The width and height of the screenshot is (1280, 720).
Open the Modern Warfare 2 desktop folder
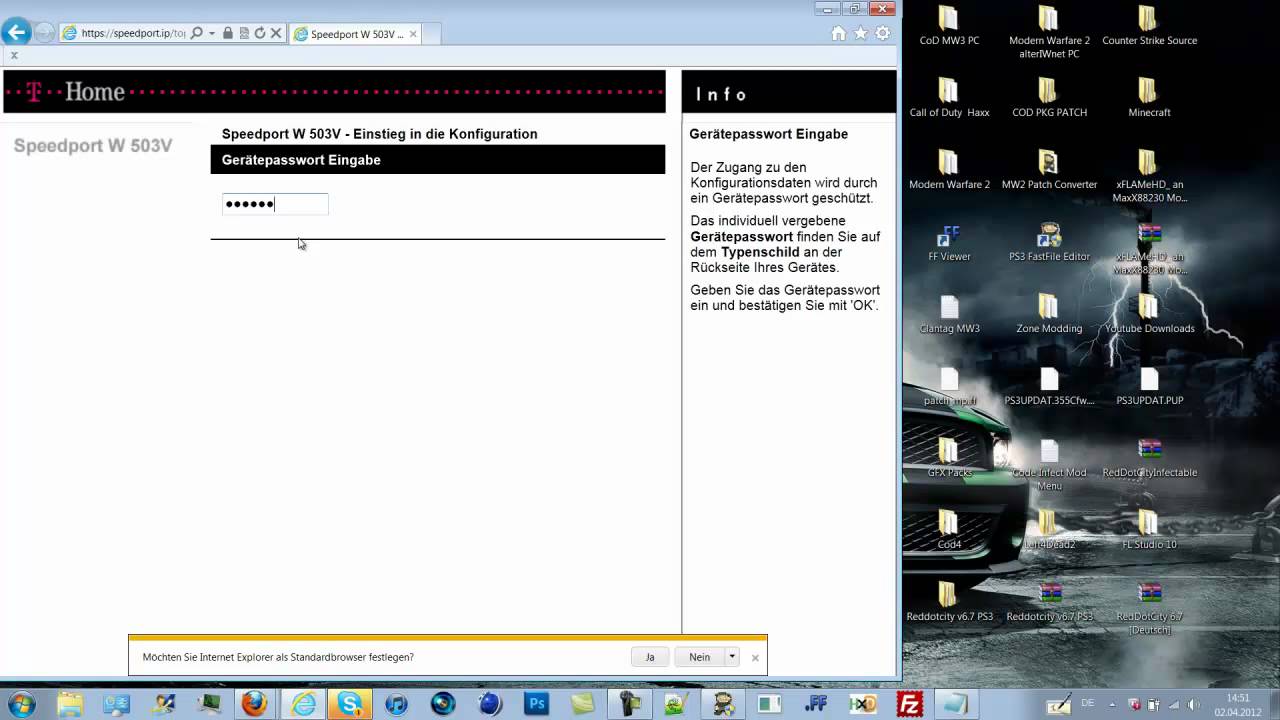(x=949, y=170)
